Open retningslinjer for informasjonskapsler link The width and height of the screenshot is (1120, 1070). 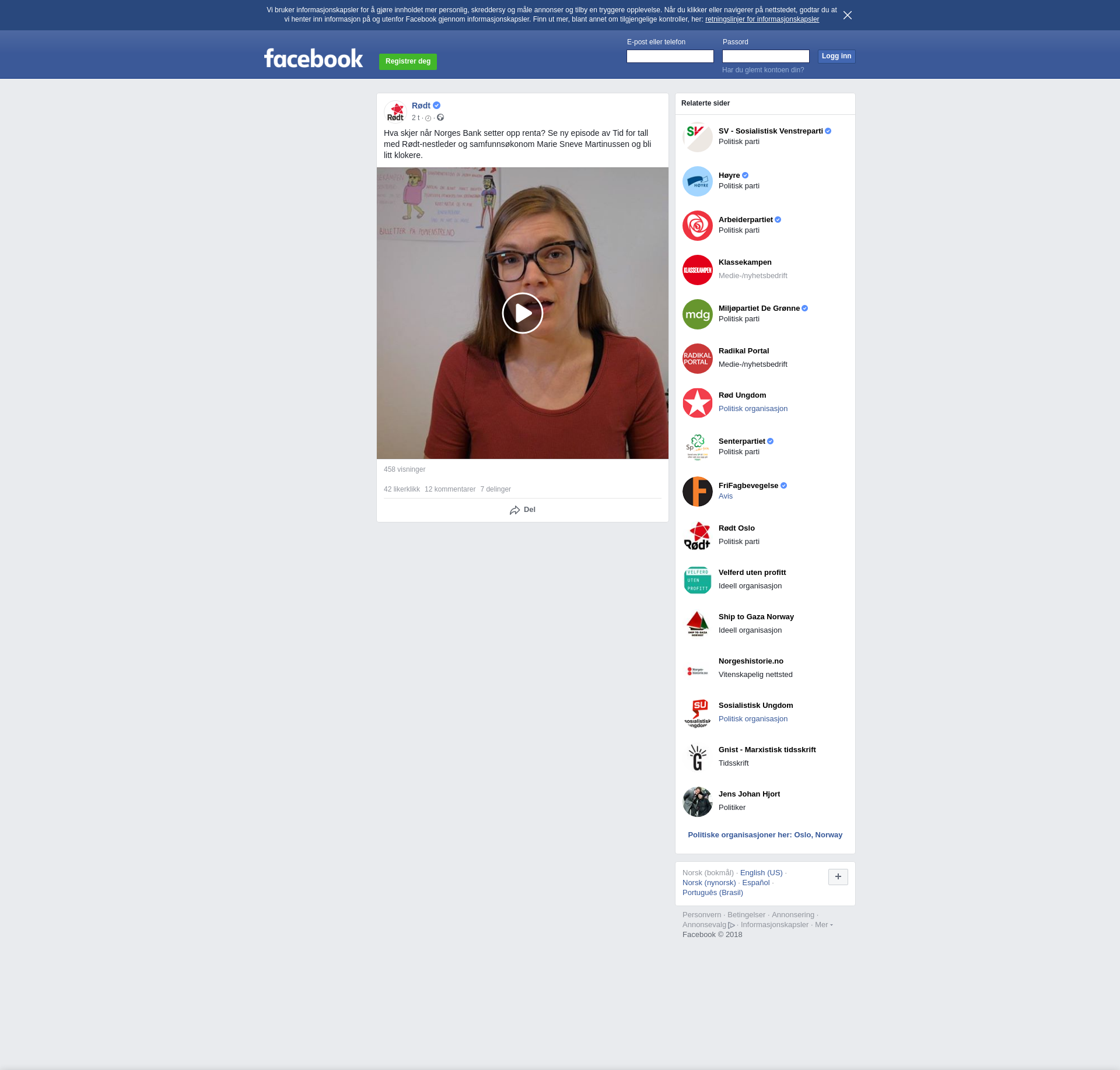point(762,19)
